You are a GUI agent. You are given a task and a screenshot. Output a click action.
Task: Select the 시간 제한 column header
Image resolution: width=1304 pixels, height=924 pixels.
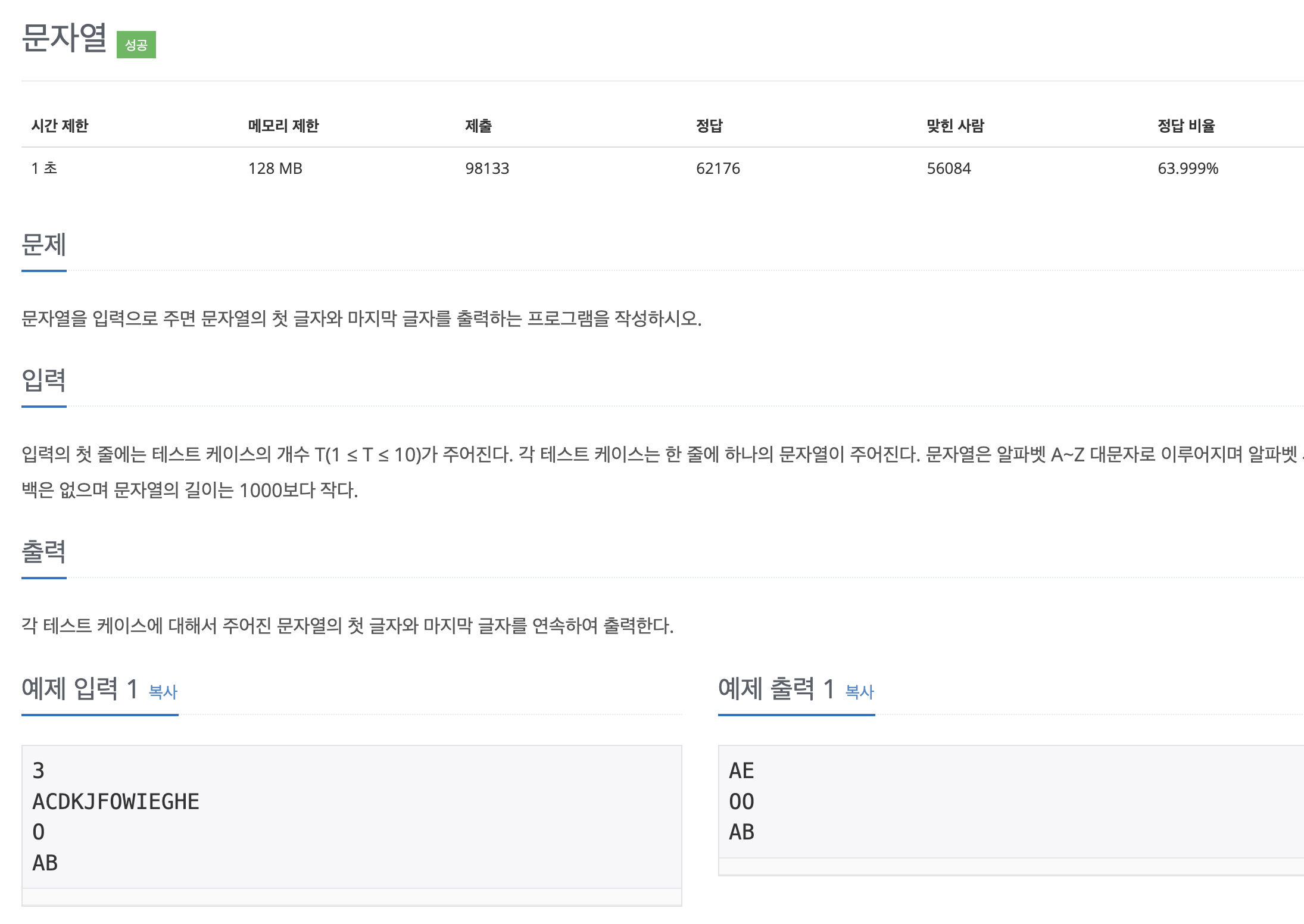pyautogui.click(x=60, y=126)
